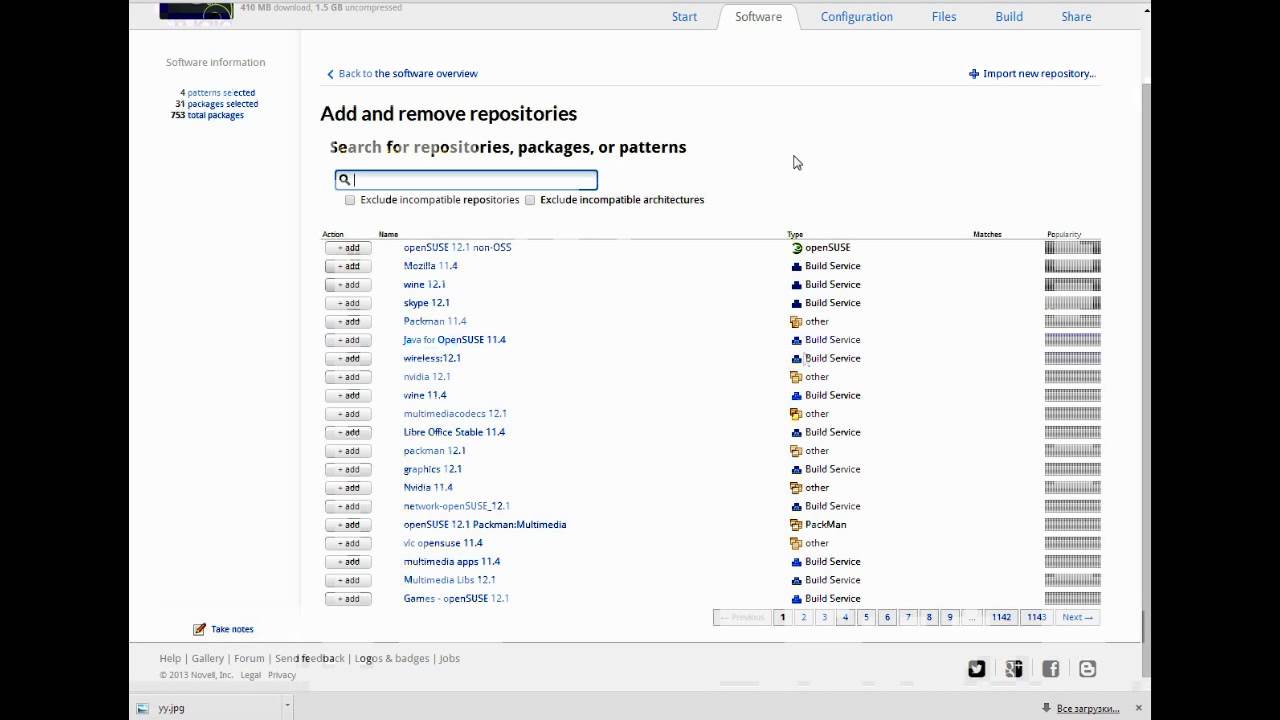Go to results page 2
The height and width of the screenshot is (720, 1280).
[803, 617]
